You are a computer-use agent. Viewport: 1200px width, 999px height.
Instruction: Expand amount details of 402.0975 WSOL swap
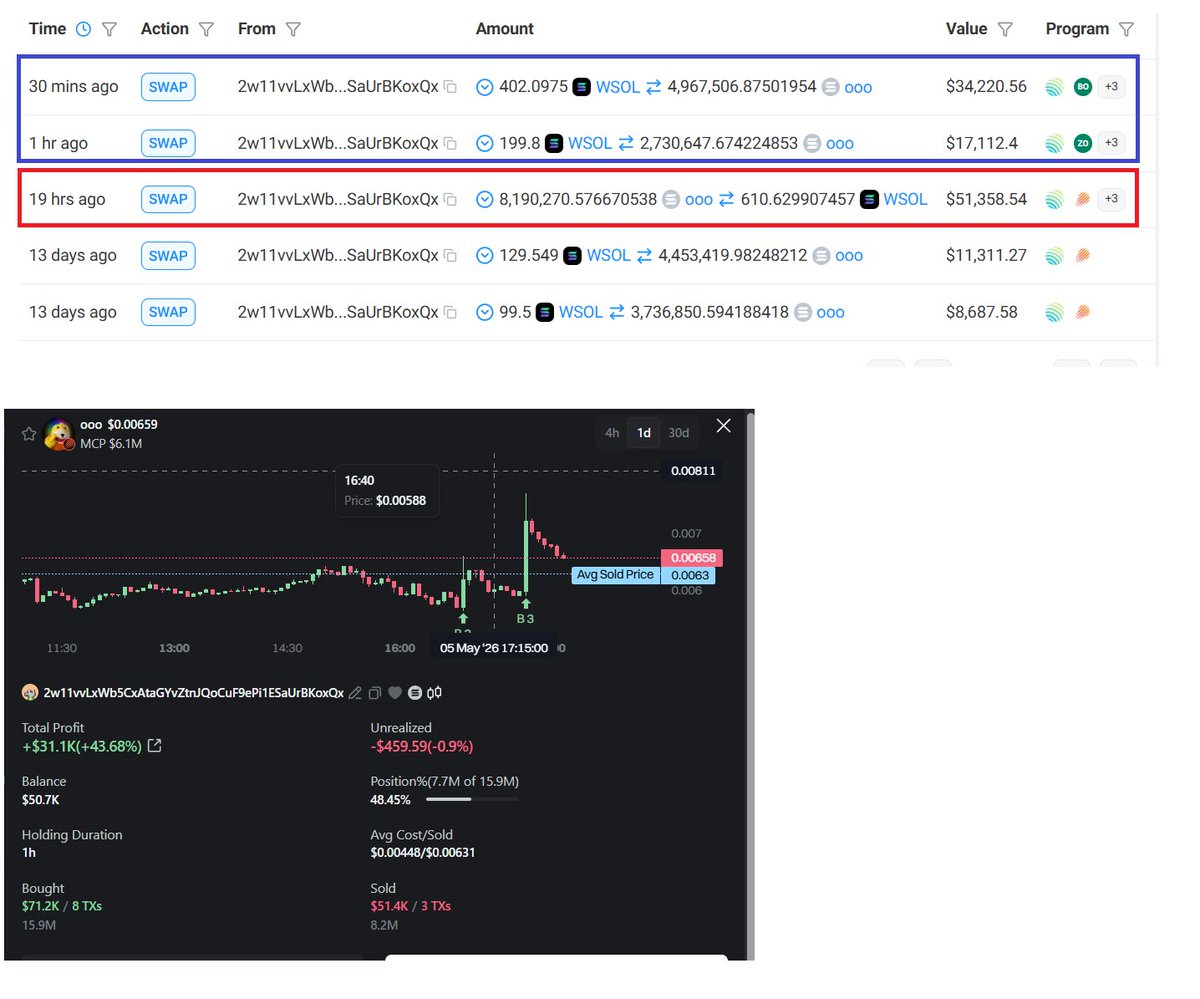coord(485,88)
